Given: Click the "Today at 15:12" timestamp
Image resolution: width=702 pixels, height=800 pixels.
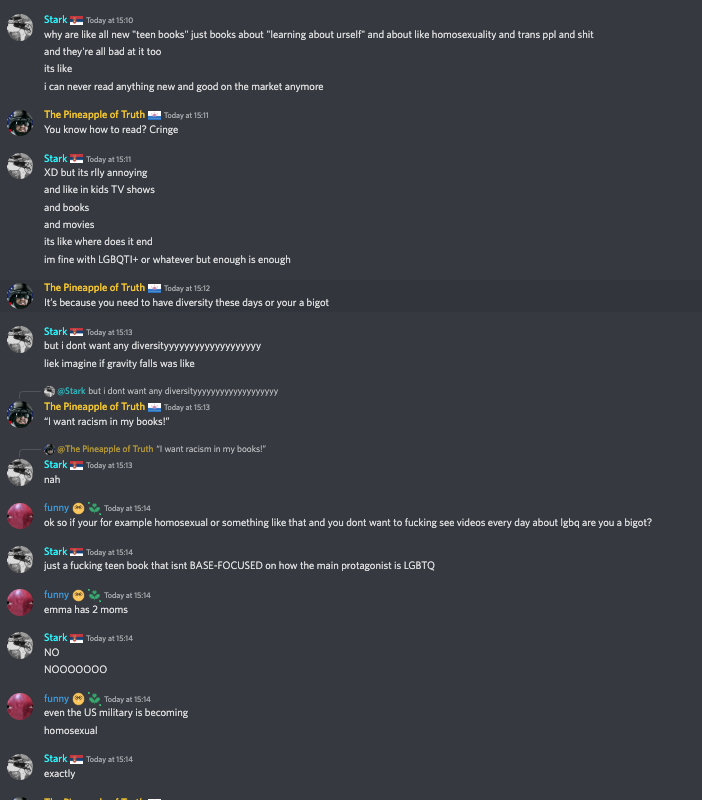Looking at the screenshot, I should (x=187, y=289).
